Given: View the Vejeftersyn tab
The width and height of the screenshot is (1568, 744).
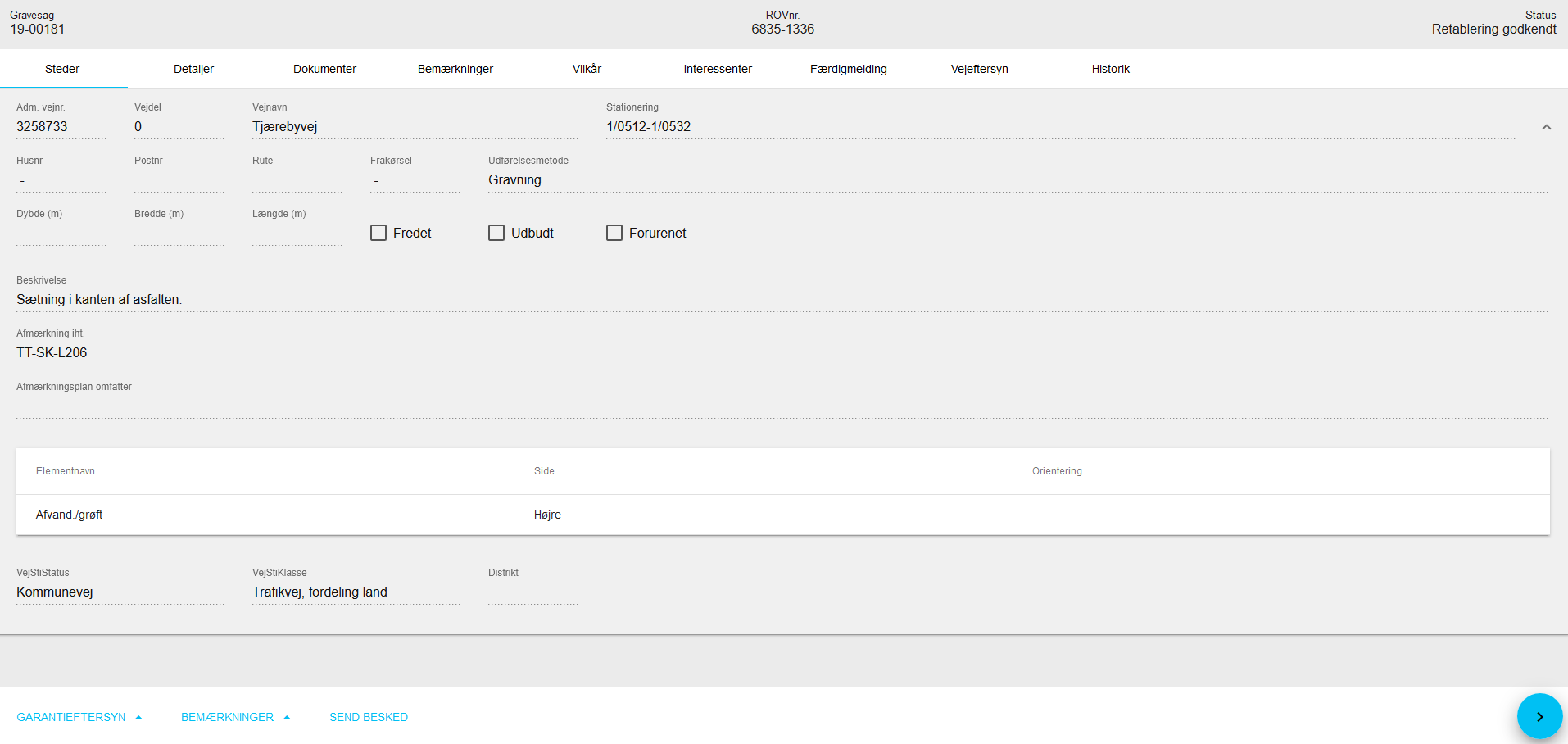Looking at the screenshot, I should point(979,69).
